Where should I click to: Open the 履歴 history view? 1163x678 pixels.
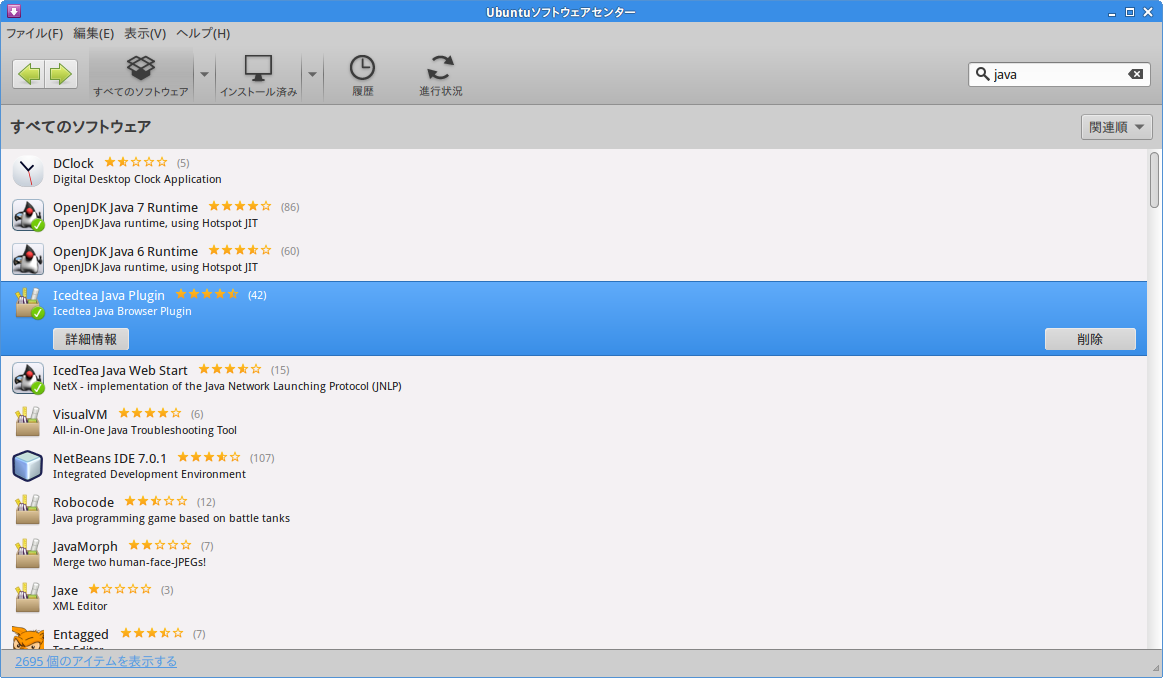click(361, 75)
